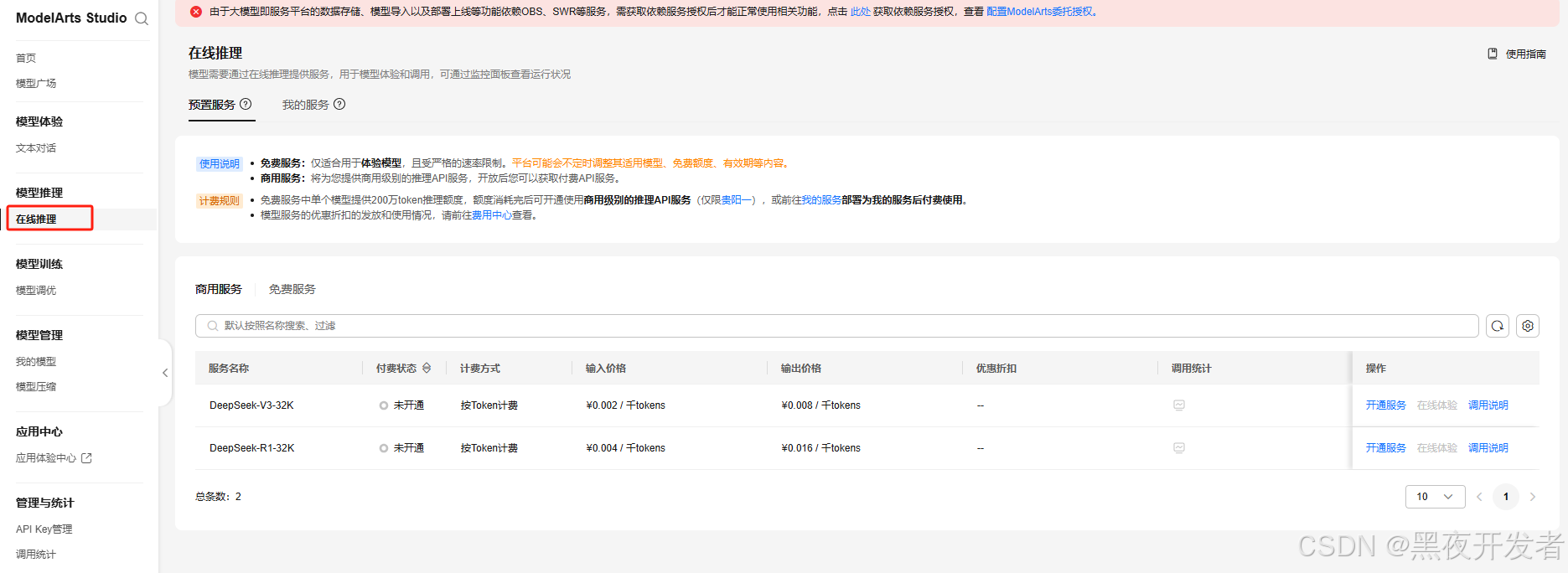Open 模型广场 in the sidebar
The image size is (1568, 573).
36,83
